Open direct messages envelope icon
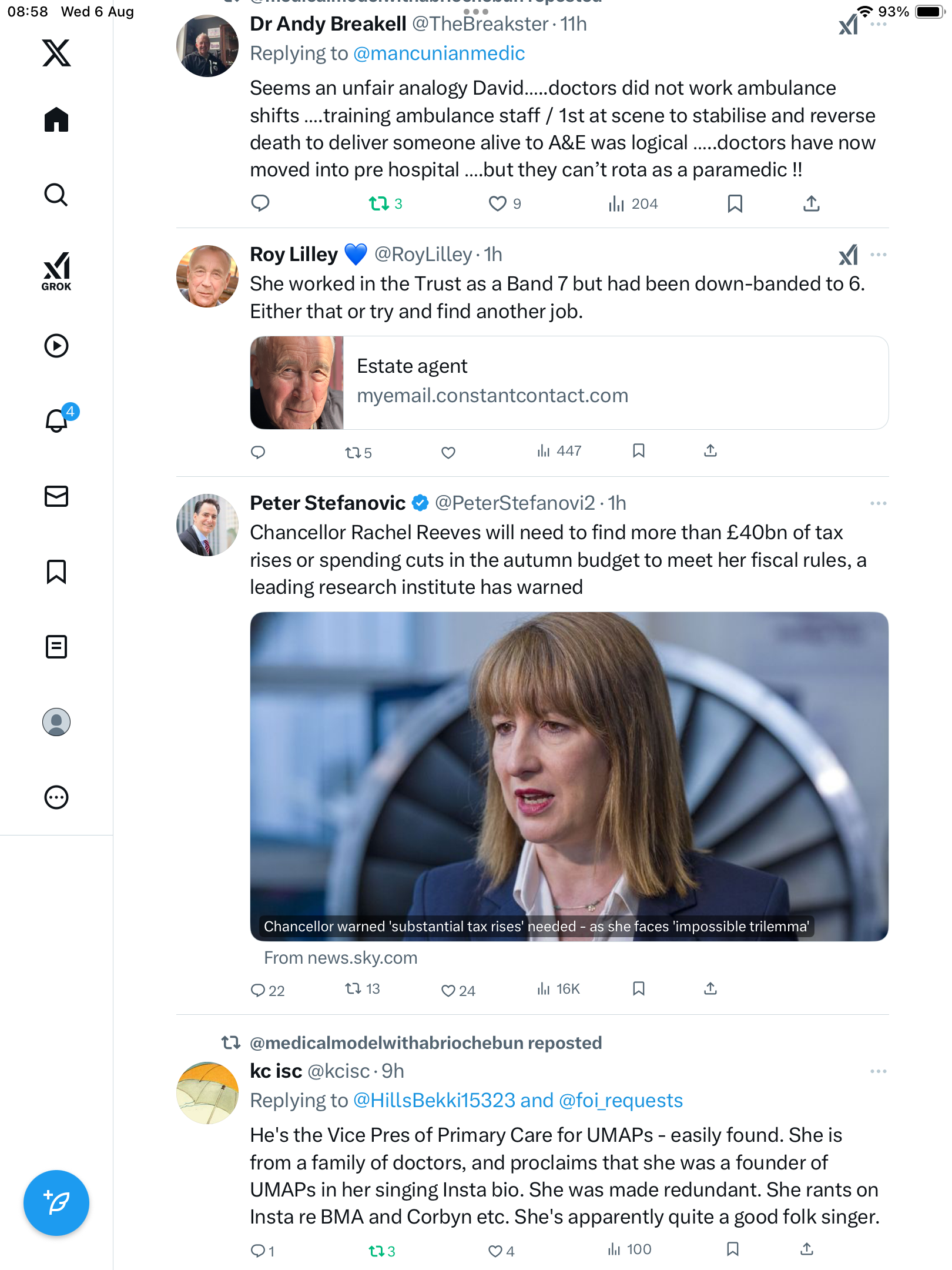Viewport: 952px width, 1270px height. [x=56, y=496]
